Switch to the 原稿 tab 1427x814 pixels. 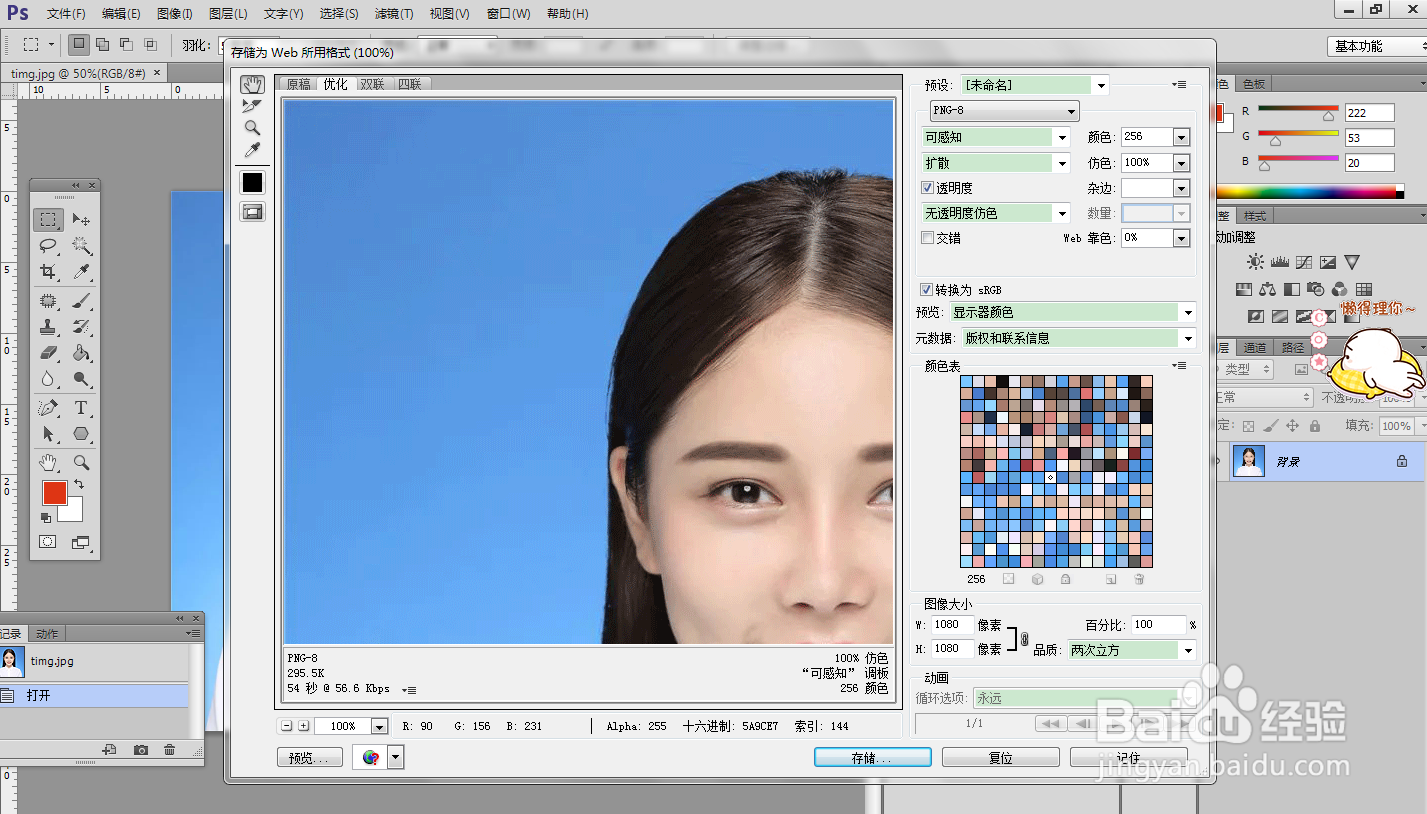click(x=299, y=84)
